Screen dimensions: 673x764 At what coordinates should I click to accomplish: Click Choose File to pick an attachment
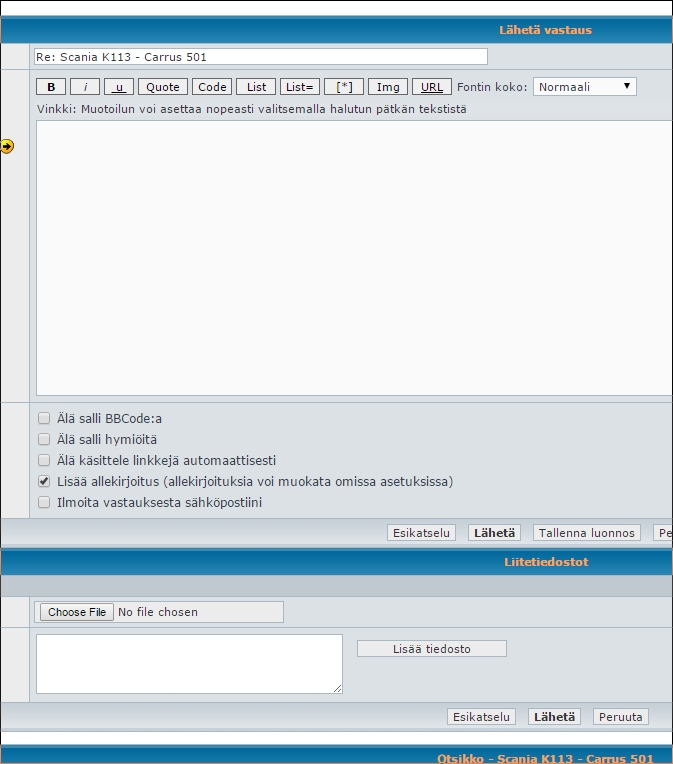point(77,612)
